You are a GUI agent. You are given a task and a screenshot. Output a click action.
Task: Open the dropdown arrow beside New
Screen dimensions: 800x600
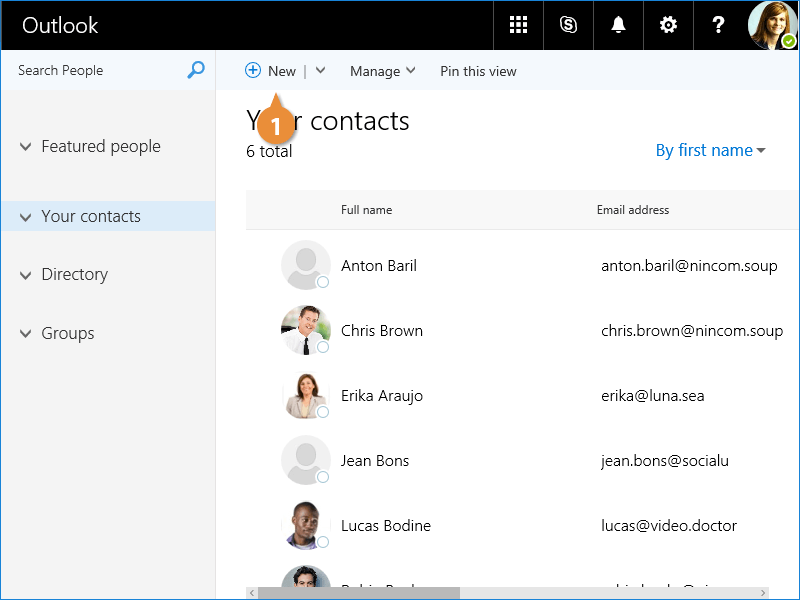320,71
